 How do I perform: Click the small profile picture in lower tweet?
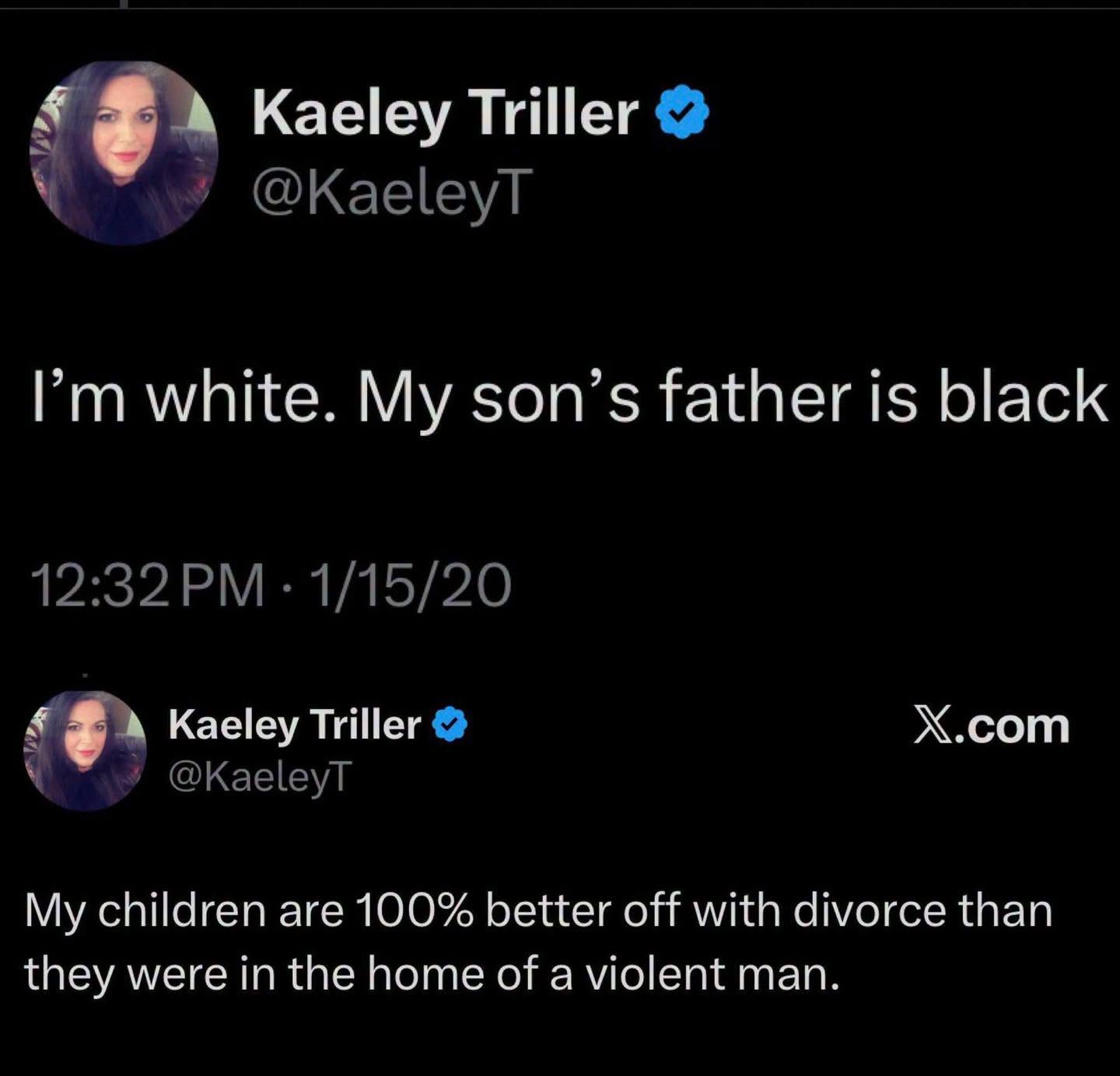click(x=86, y=750)
